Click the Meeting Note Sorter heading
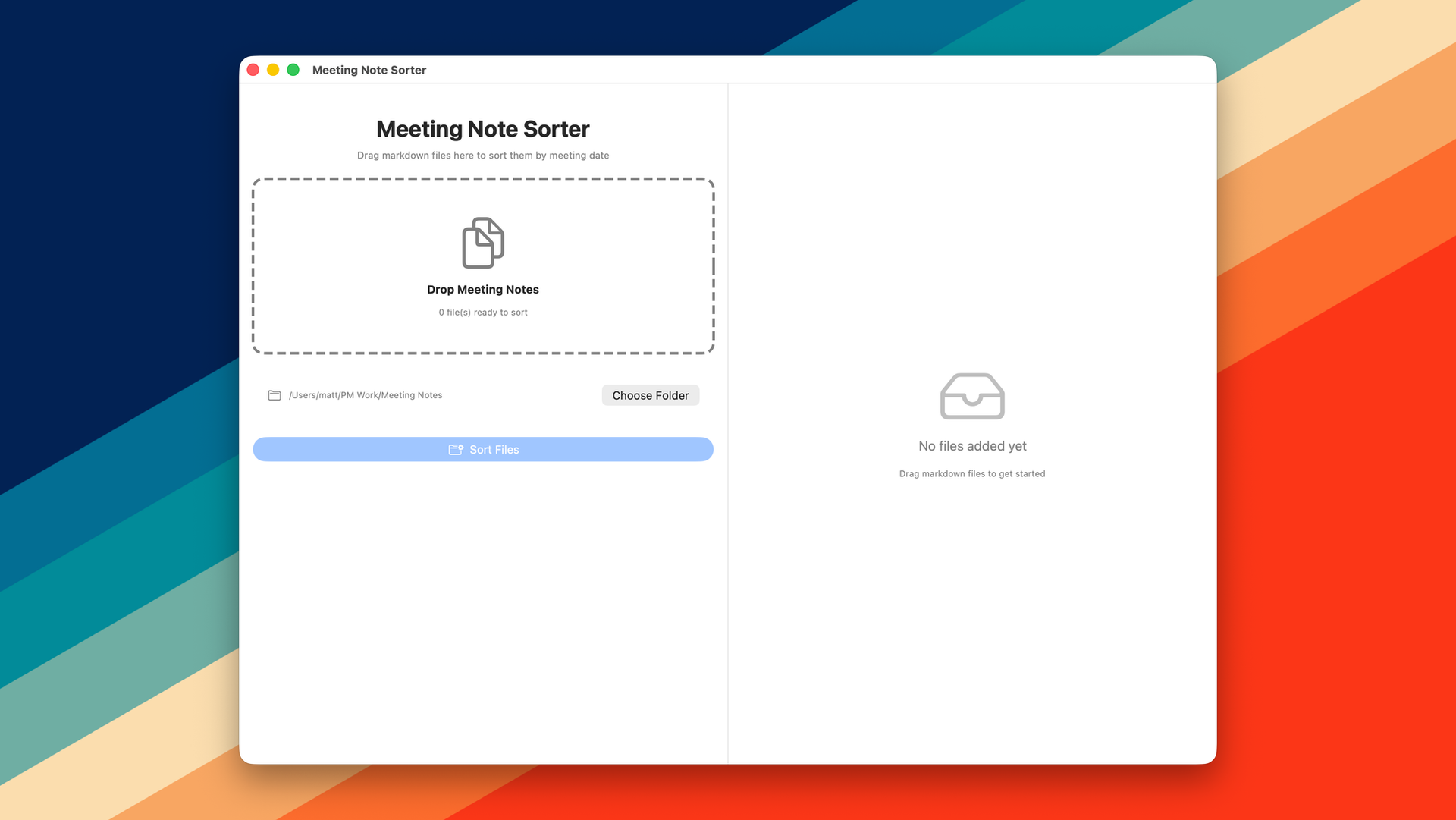Image resolution: width=1456 pixels, height=820 pixels. [483, 129]
